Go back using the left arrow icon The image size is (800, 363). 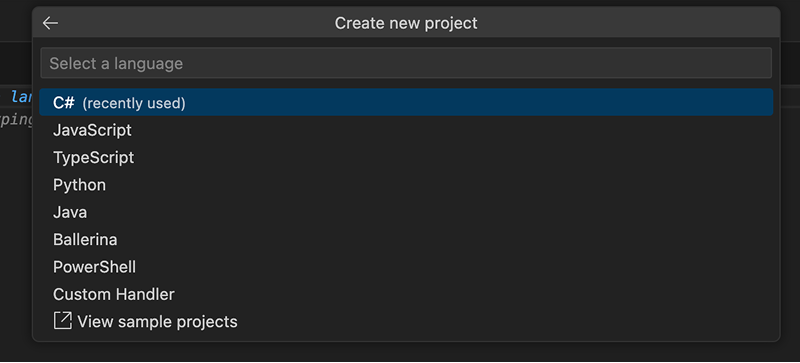(x=50, y=23)
